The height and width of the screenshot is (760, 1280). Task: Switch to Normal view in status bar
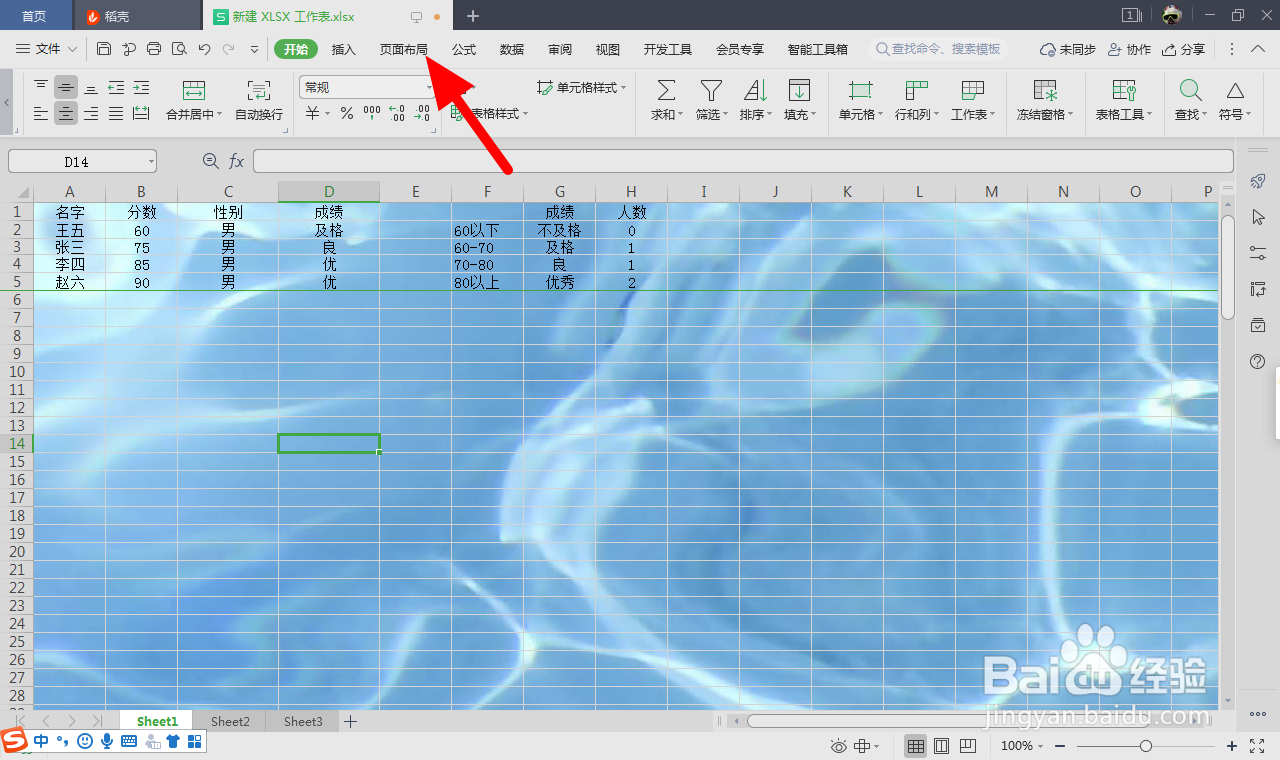(x=916, y=746)
